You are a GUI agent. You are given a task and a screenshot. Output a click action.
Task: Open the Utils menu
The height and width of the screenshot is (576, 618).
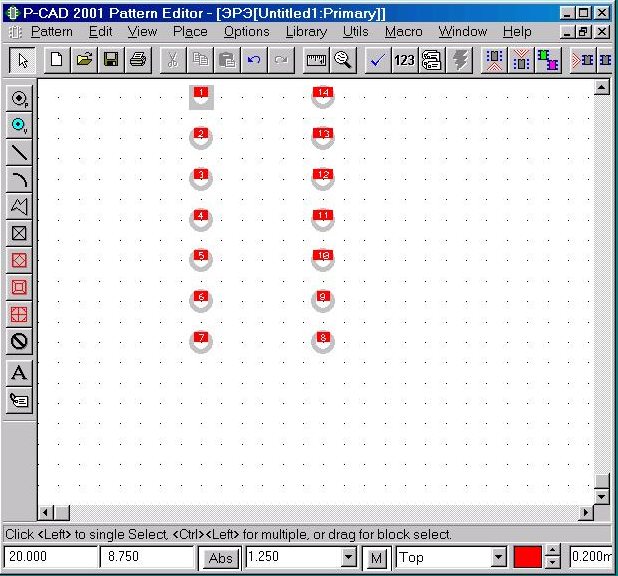[x=356, y=32]
